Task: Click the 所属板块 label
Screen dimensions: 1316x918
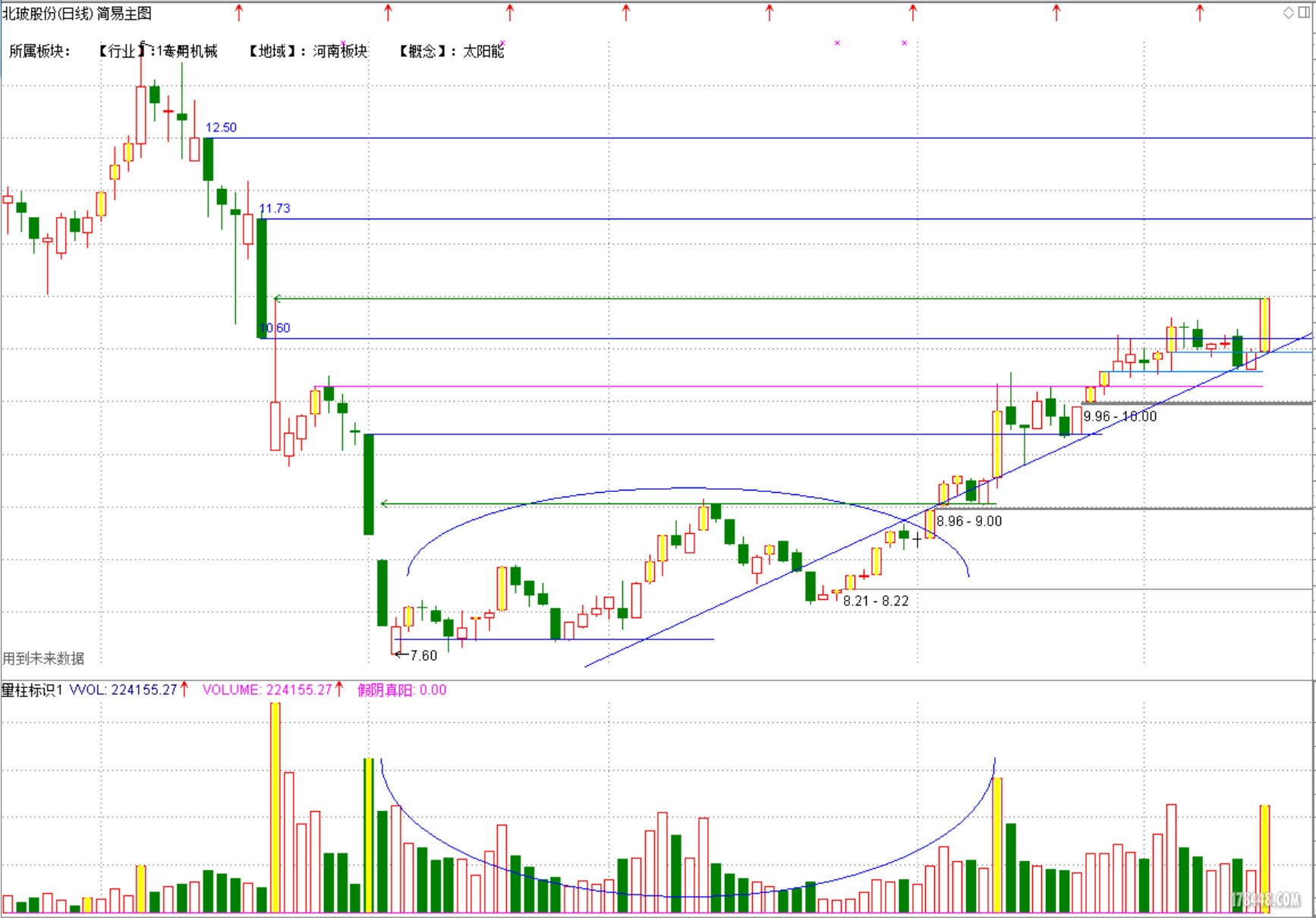Action: click(39, 51)
